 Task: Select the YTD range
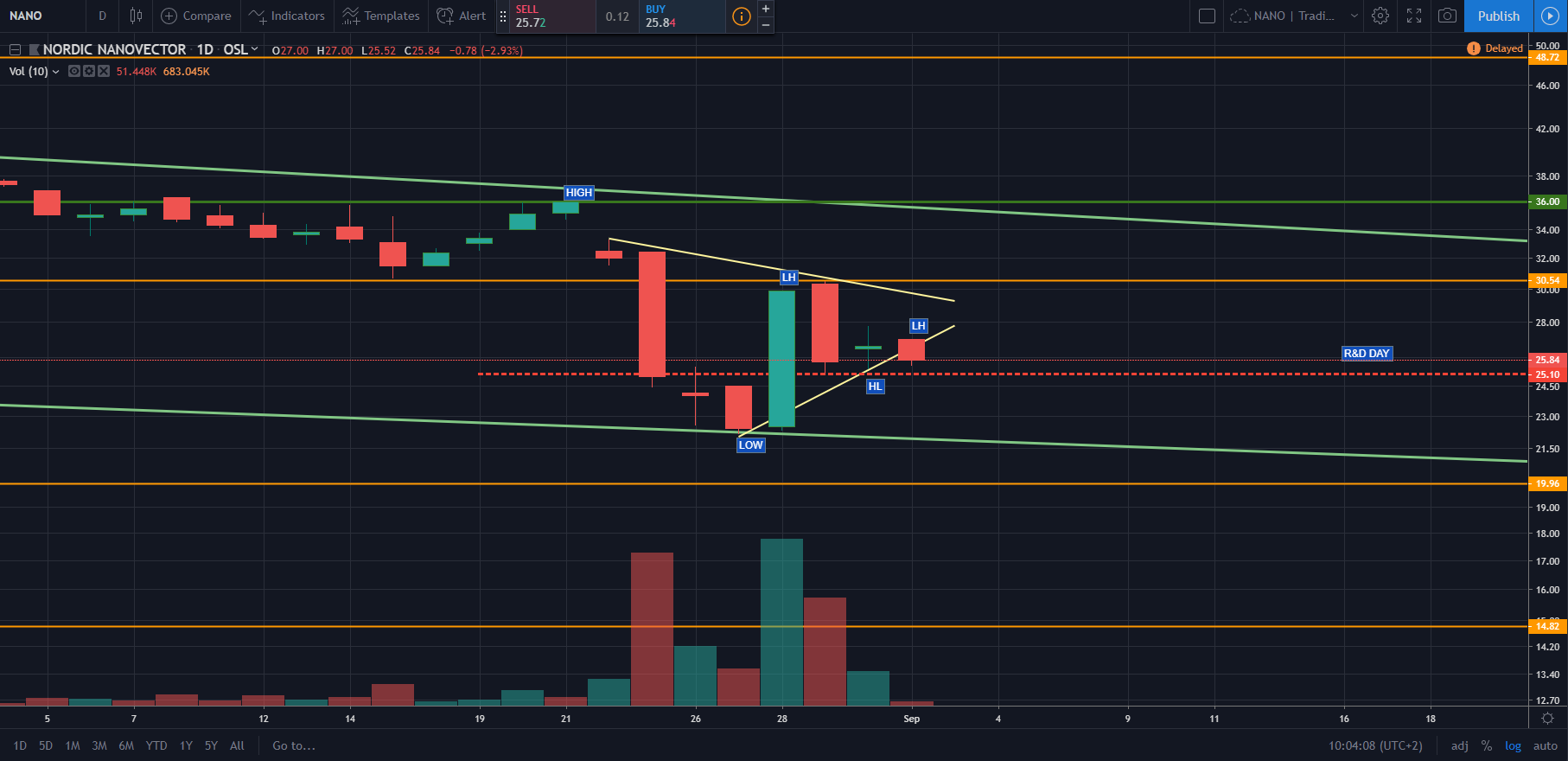(x=156, y=745)
